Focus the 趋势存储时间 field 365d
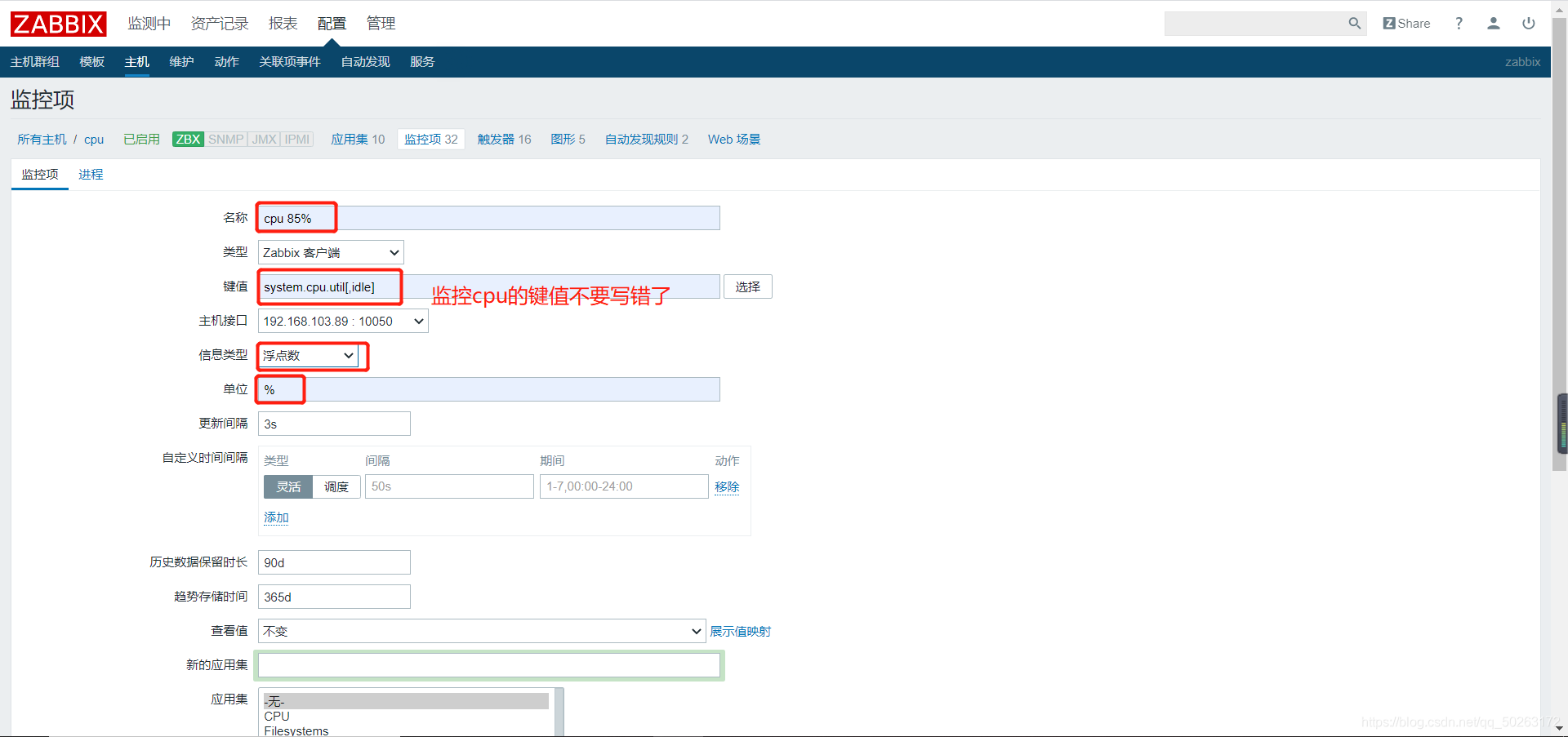The image size is (1568, 737). [334, 597]
